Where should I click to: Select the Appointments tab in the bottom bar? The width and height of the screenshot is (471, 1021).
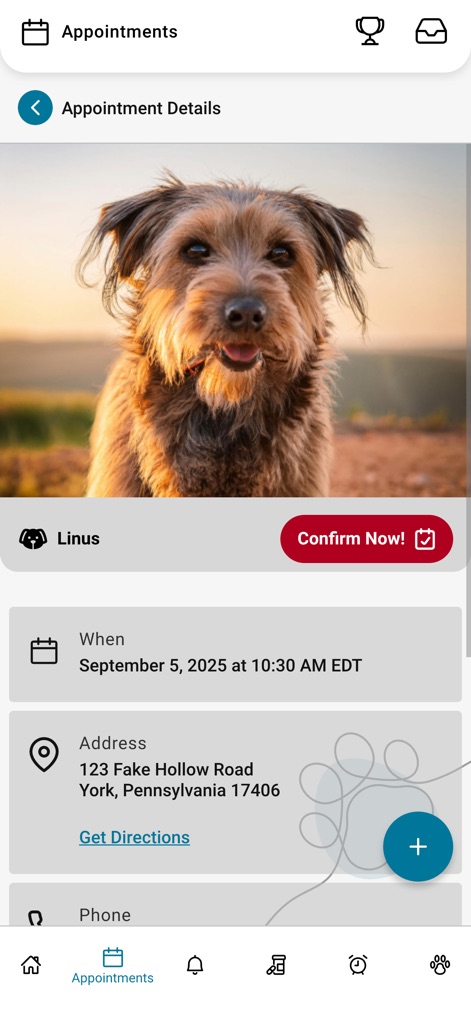click(x=113, y=967)
